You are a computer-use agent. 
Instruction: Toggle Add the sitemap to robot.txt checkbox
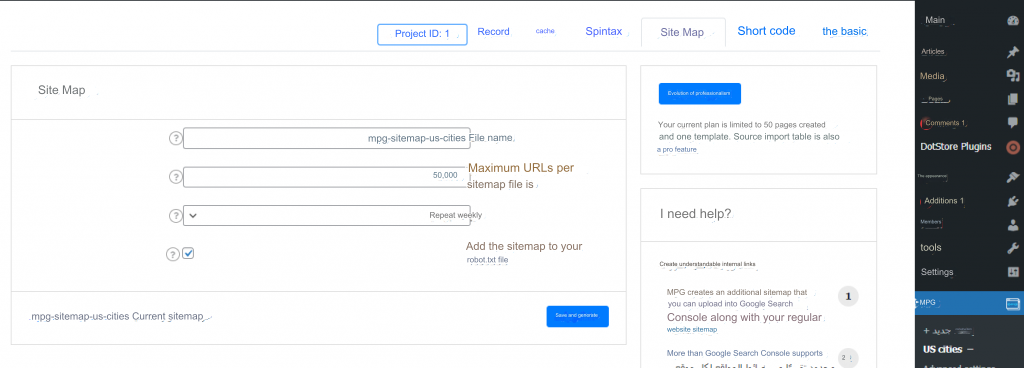[188, 253]
